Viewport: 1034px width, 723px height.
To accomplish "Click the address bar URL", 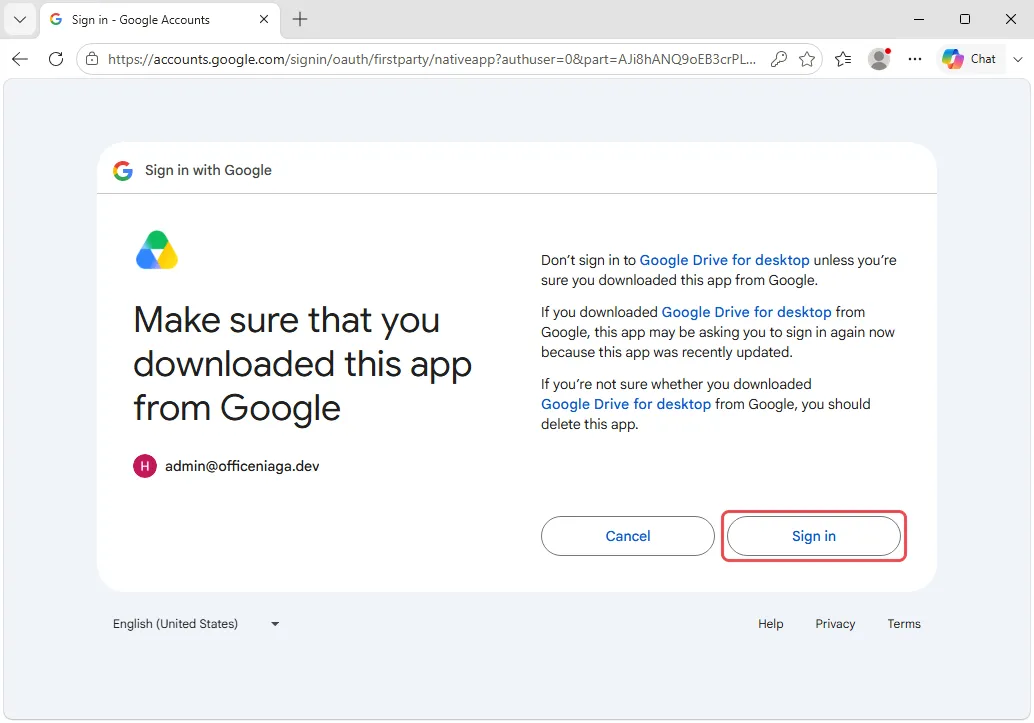I will pyautogui.click(x=432, y=59).
